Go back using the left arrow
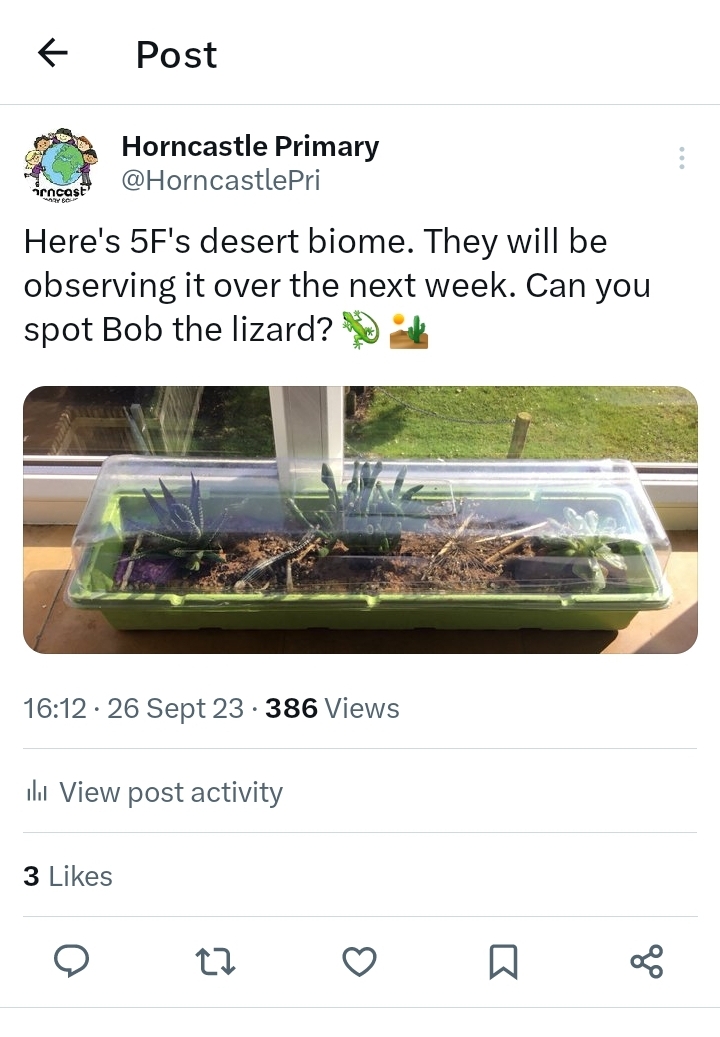Image resolution: width=720 pixels, height=1037 pixels. click(53, 53)
